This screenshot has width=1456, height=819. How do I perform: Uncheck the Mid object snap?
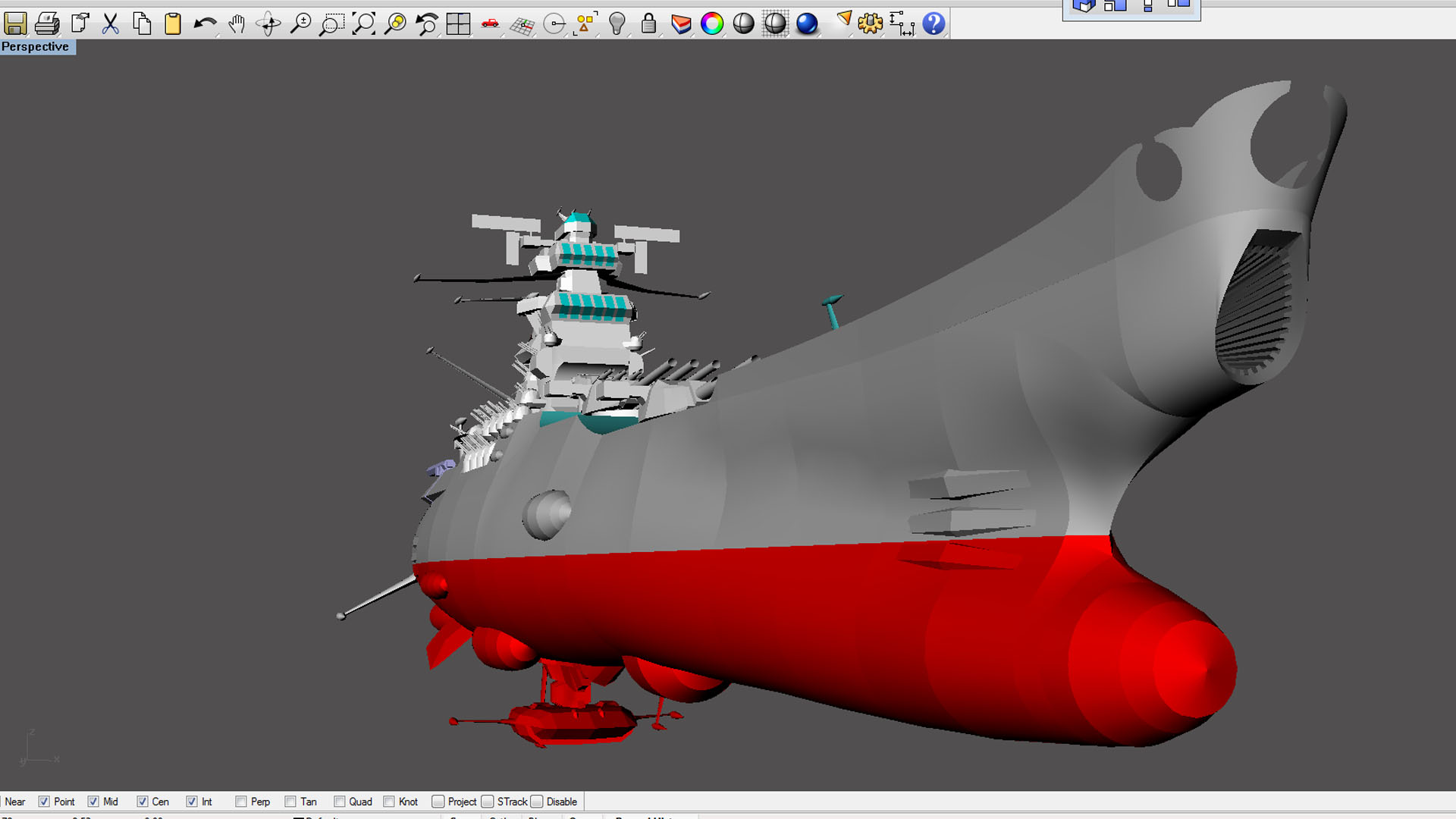(x=93, y=802)
